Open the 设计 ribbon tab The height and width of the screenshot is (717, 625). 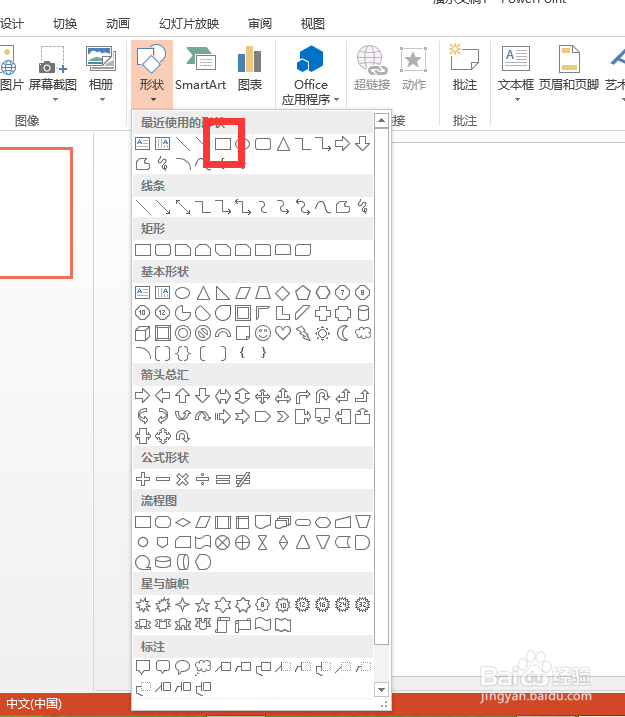click(x=12, y=23)
